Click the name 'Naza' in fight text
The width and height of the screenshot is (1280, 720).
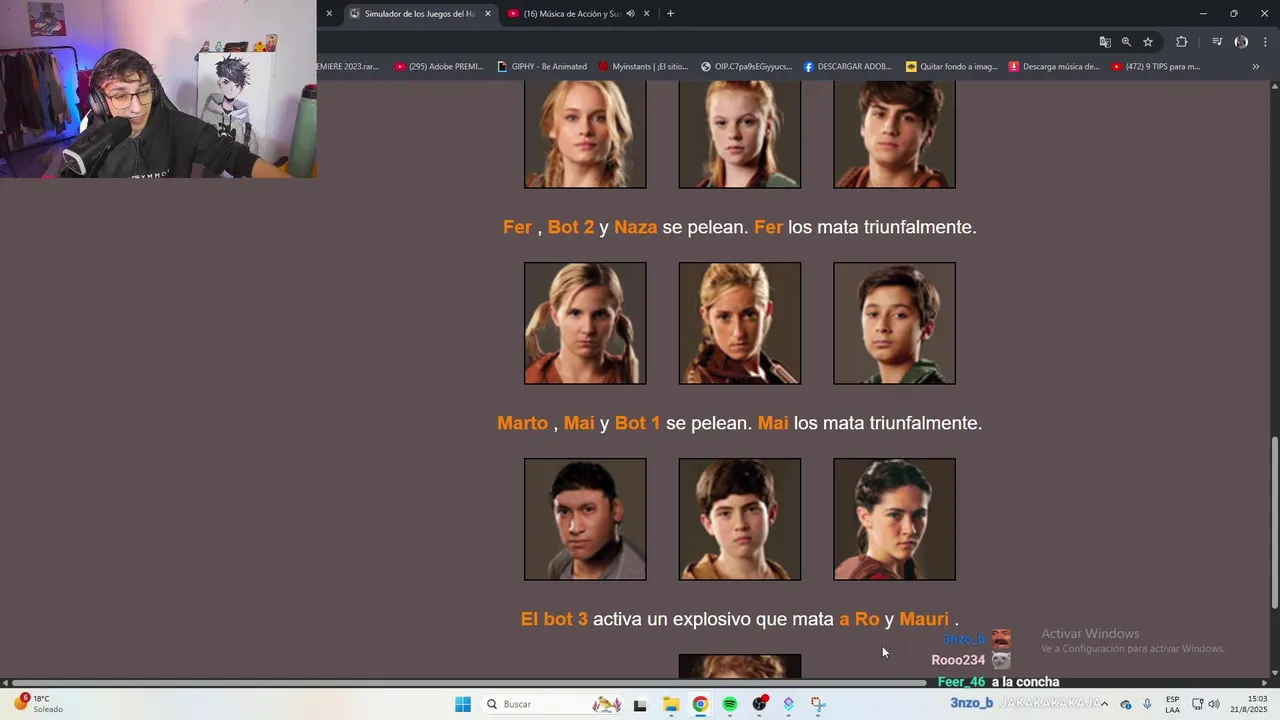tap(636, 227)
